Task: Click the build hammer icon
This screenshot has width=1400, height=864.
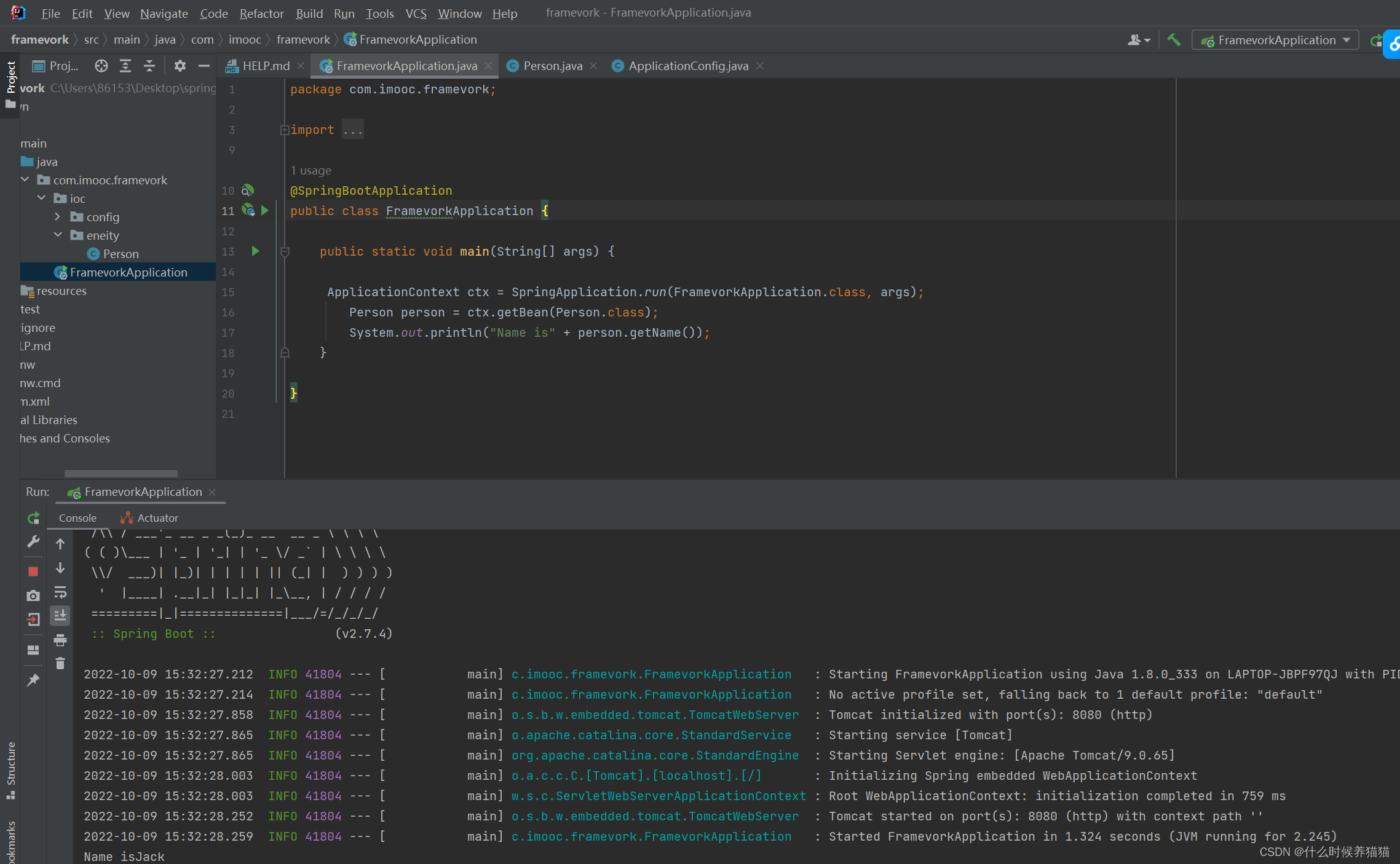Action: click(1174, 40)
